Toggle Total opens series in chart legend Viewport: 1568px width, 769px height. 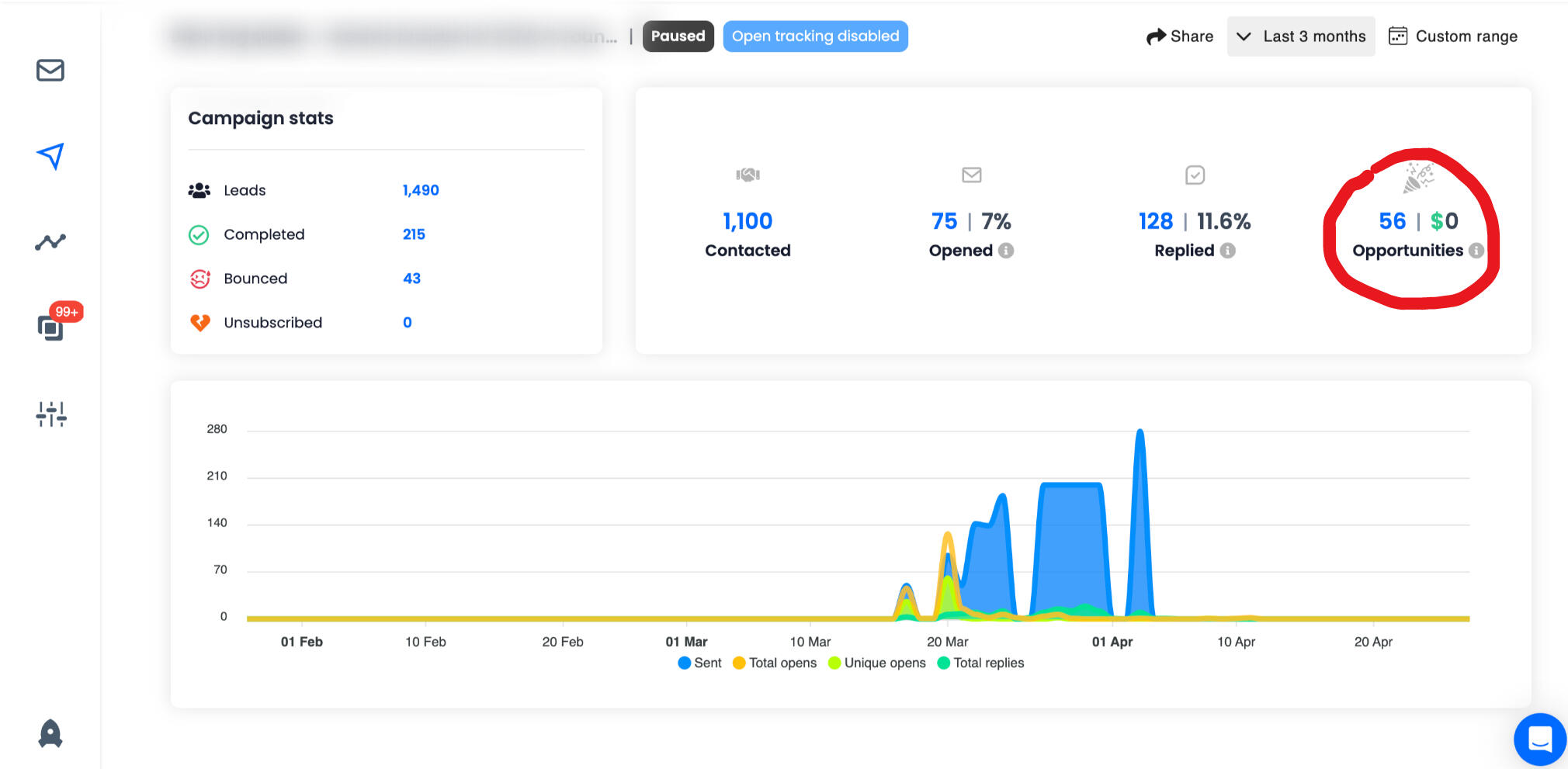click(x=775, y=663)
